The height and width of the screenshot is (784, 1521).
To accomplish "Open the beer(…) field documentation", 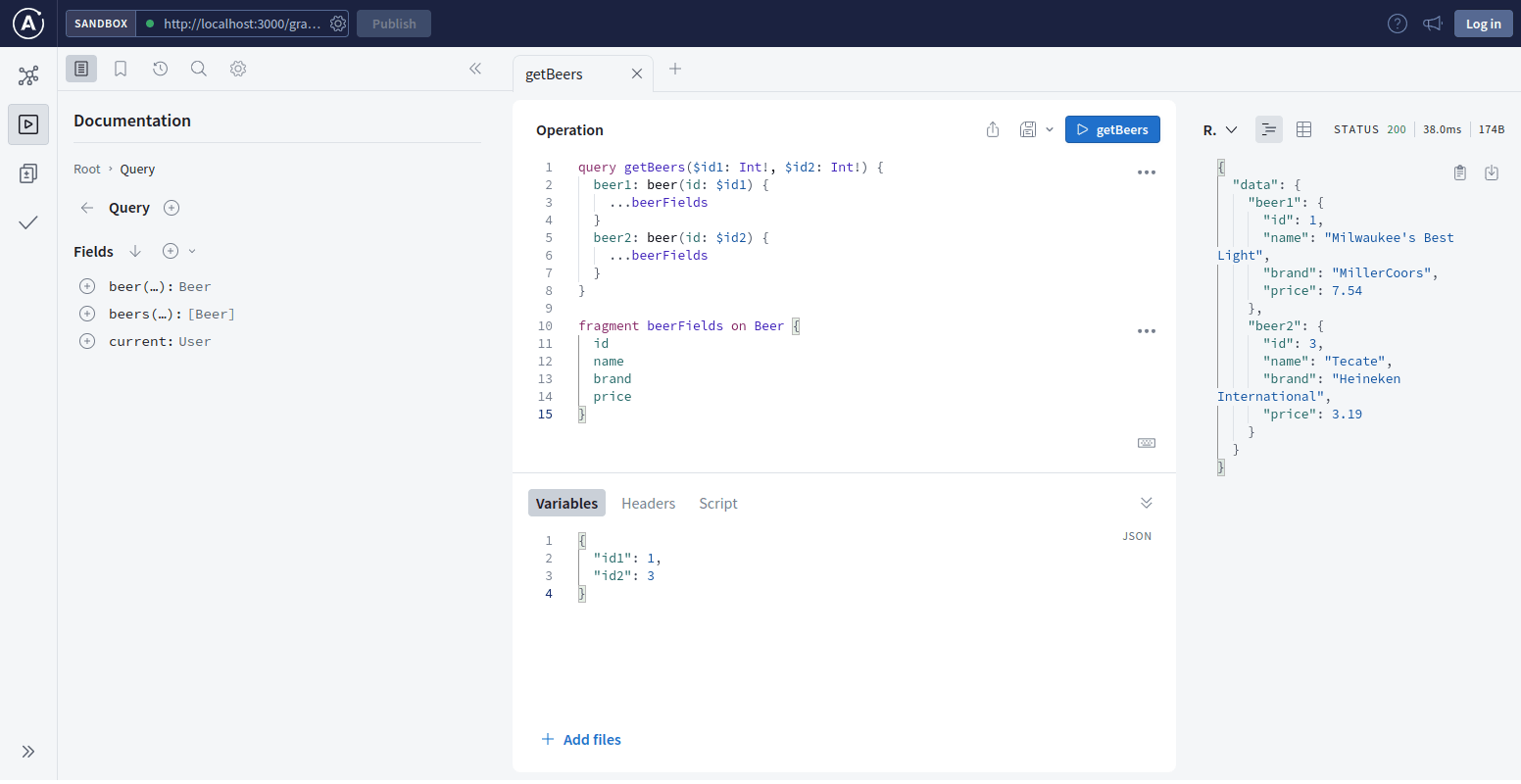I will [140, 286].
